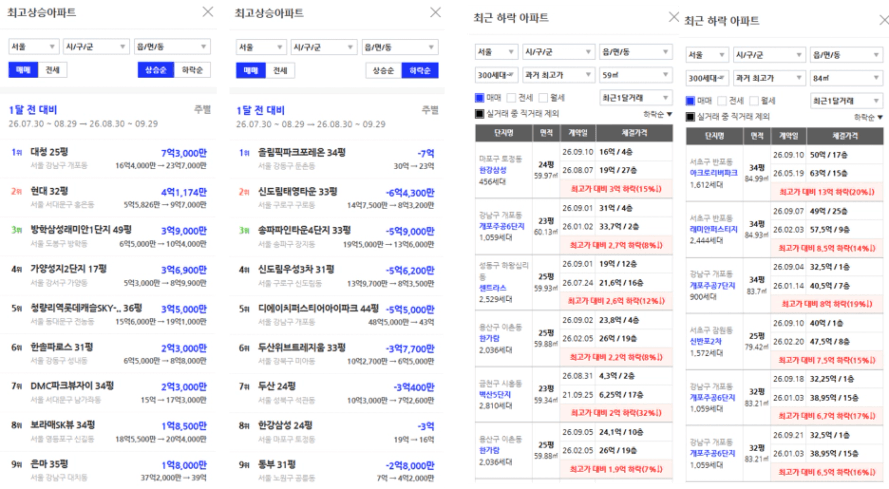Click the 단지명 column header in 59㎡ panel
889x489 pixels.
503,133
